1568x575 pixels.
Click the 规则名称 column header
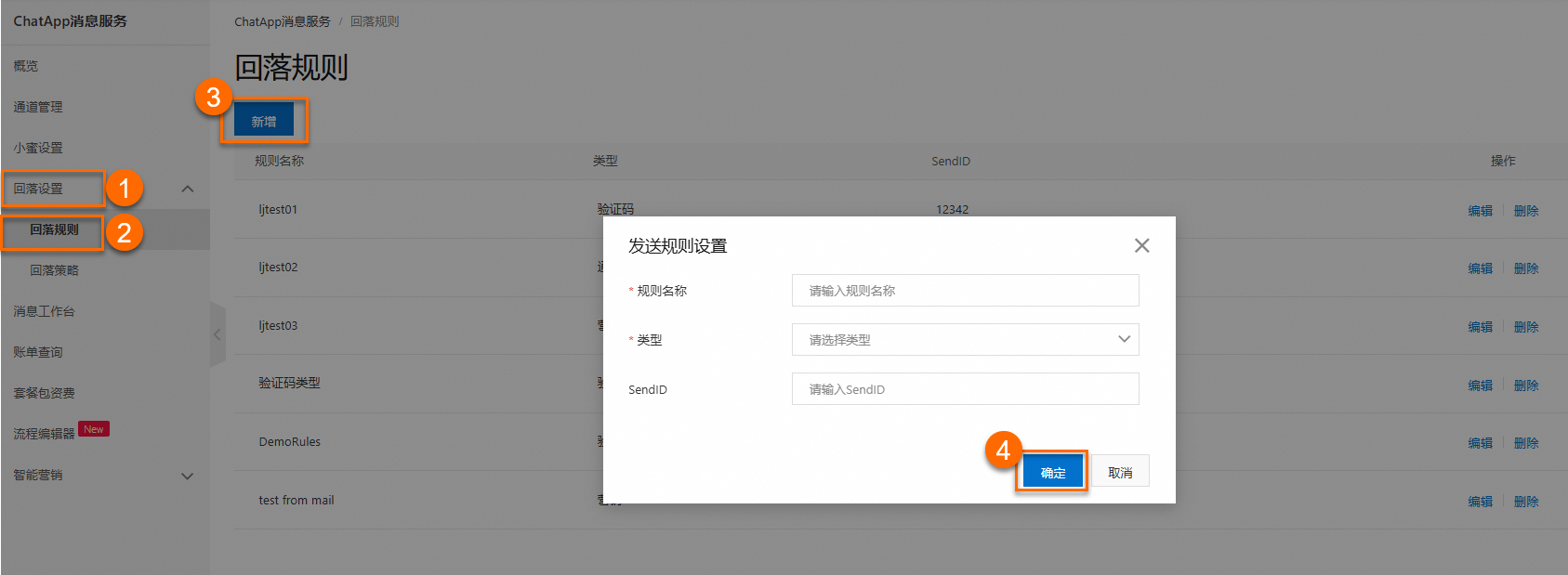tap(279, 161)
